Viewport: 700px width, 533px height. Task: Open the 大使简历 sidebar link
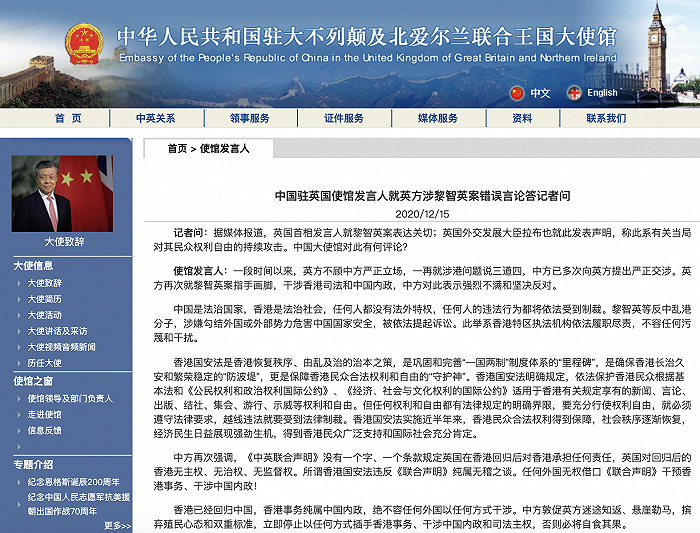(x=45, y=299)
